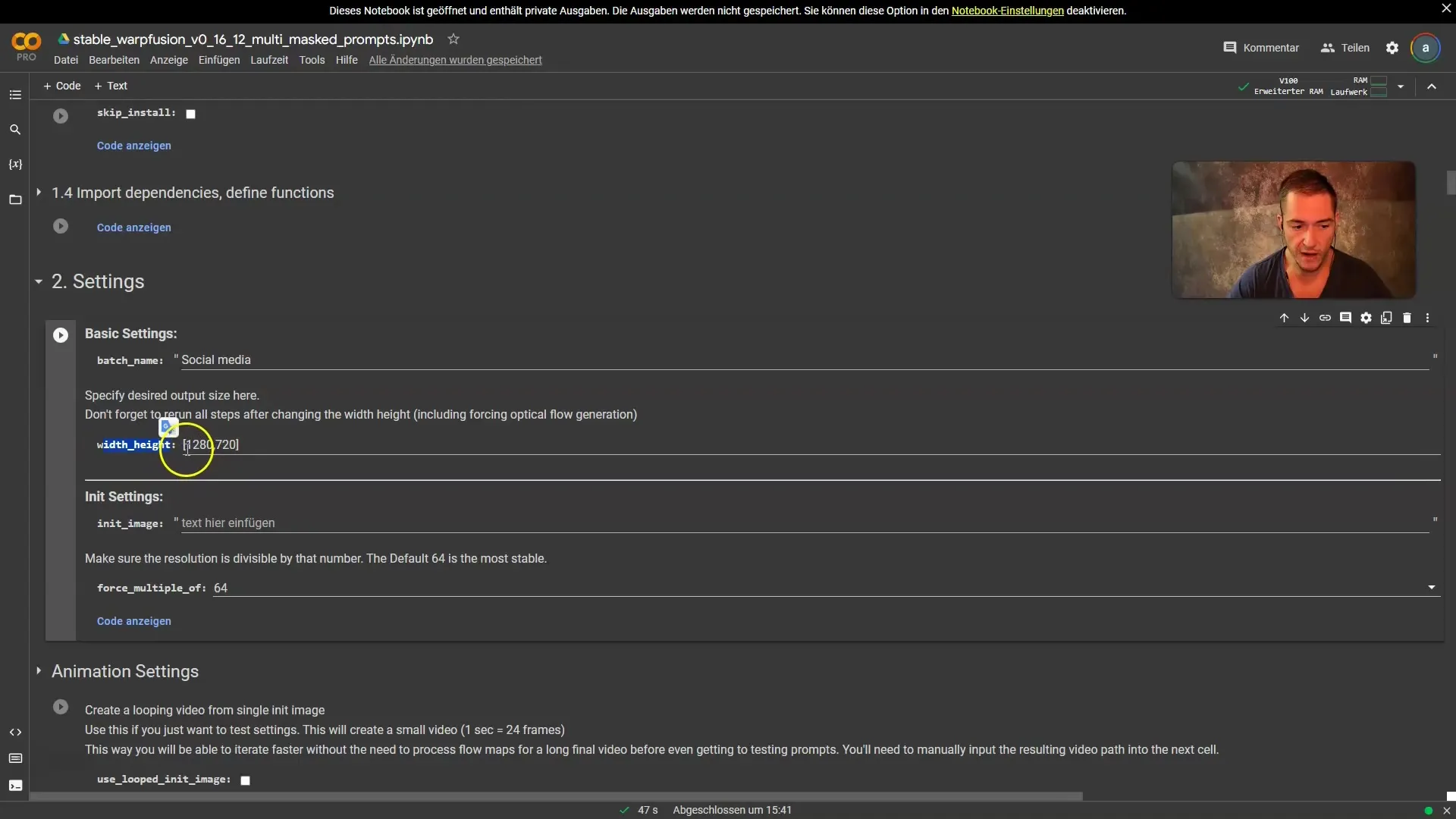This screenshot has width=1456, height=819.
Task: Collapse the section 2 Settings header
Action: [x=38, y=281]
